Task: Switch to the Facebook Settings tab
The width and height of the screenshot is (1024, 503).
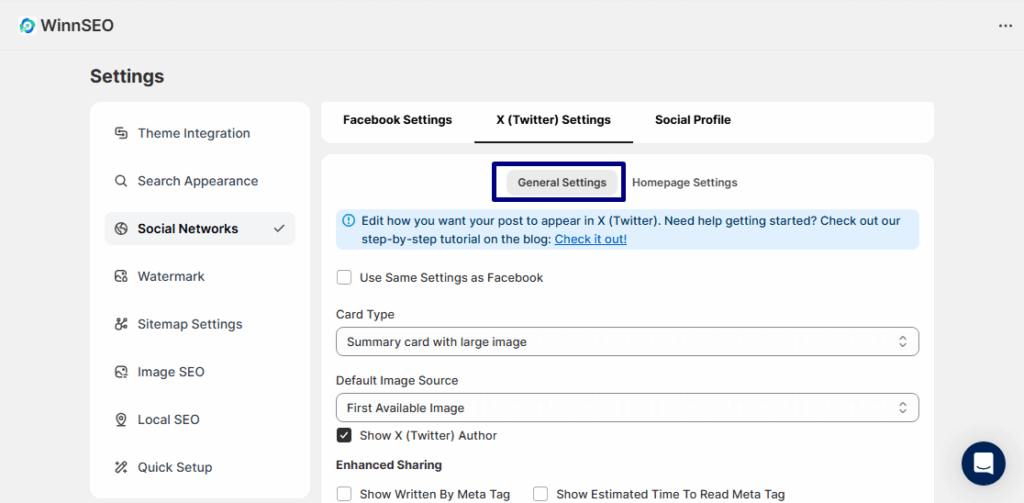Action: (398, 120)
